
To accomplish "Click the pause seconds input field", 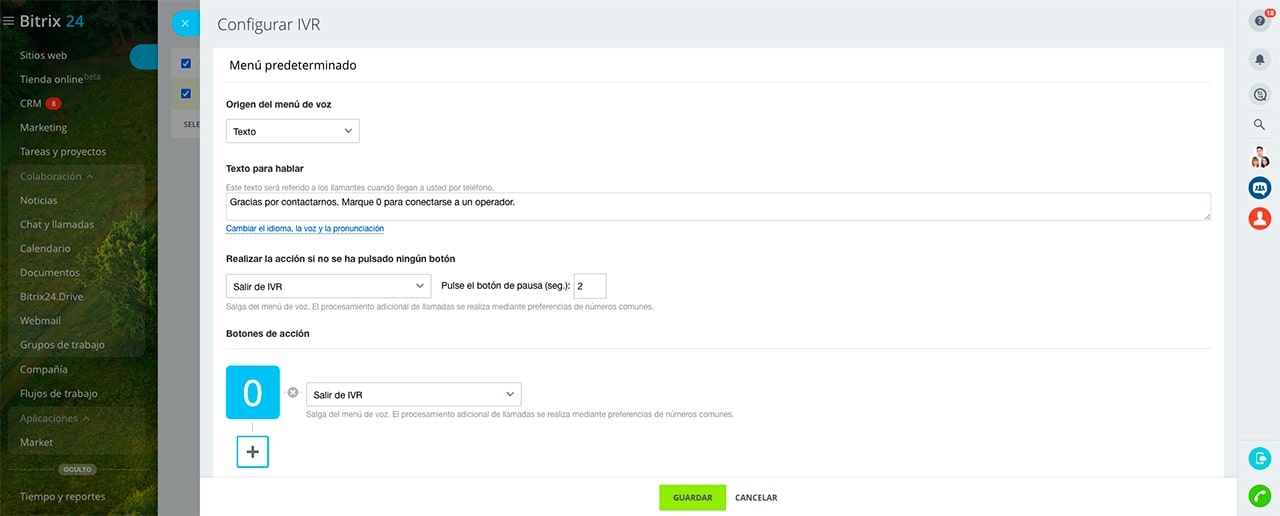I will pos(589,286).
